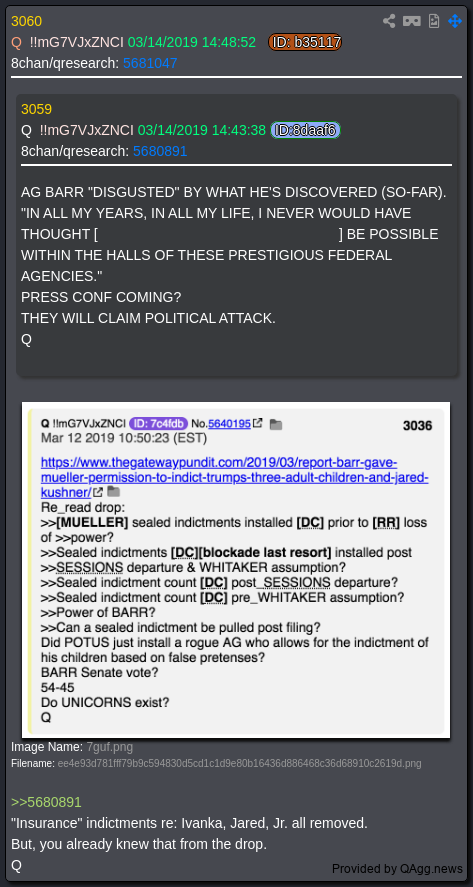Screen dimensions: 473x887
Task: Click the >>5680891 reply reference
Action: coord(46,802)
